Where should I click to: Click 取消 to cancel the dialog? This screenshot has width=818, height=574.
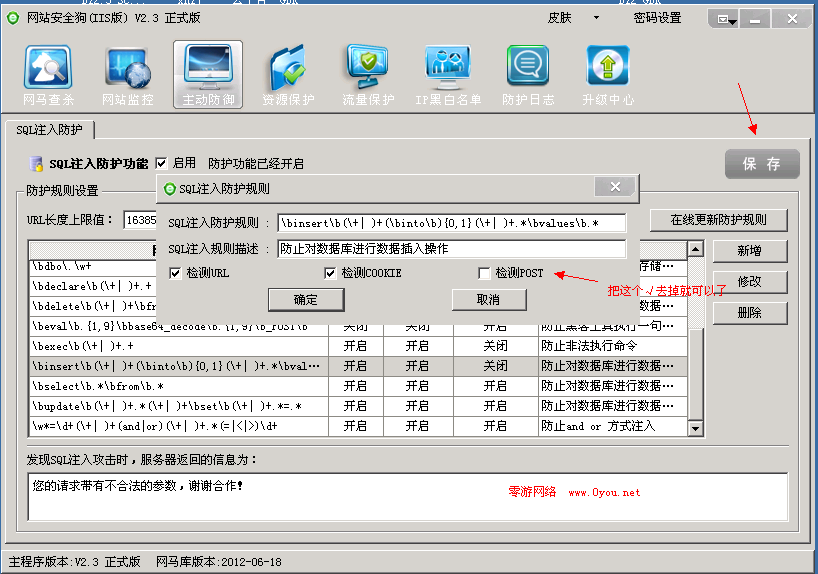pyautogui.click(x=489, y=300)
